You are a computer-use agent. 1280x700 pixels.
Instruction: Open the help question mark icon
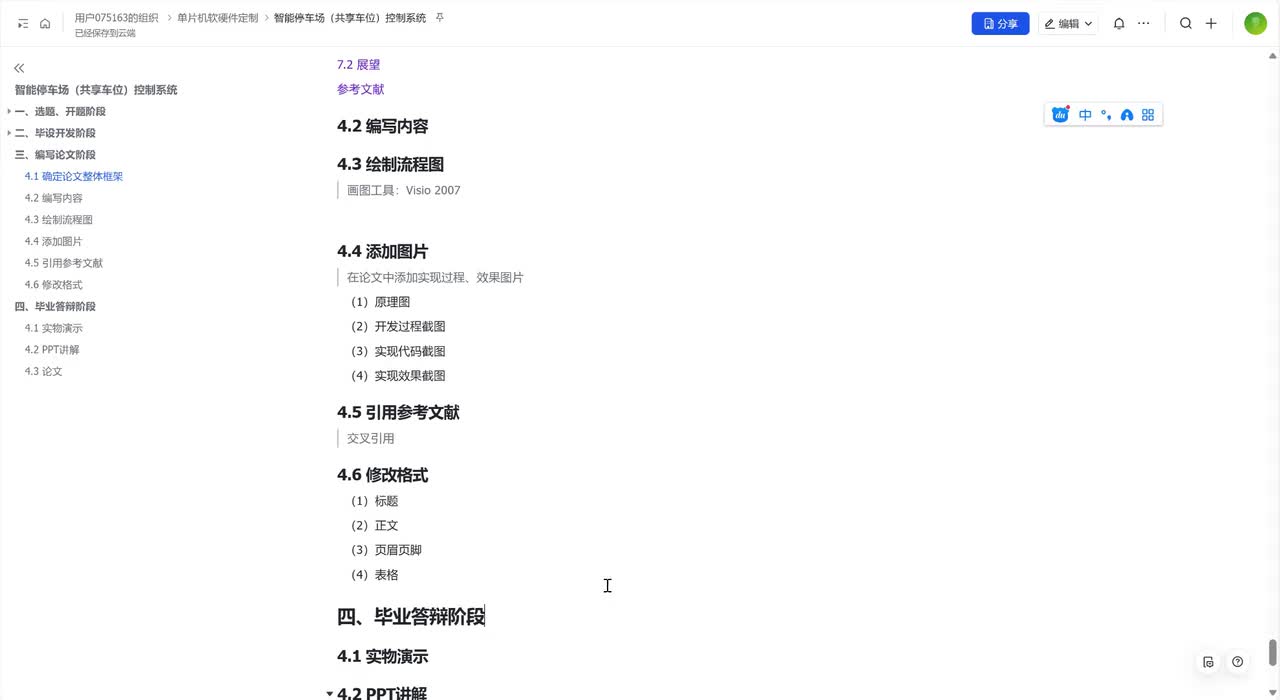1238,662
